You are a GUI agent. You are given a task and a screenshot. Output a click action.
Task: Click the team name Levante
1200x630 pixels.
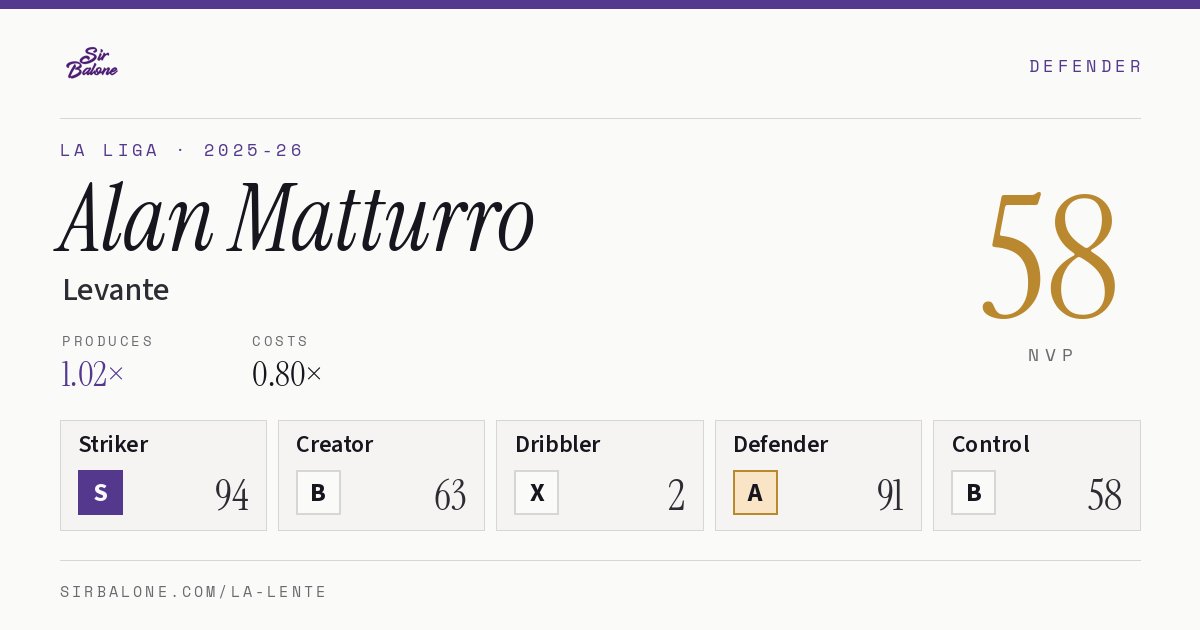(x=115, y=290)
